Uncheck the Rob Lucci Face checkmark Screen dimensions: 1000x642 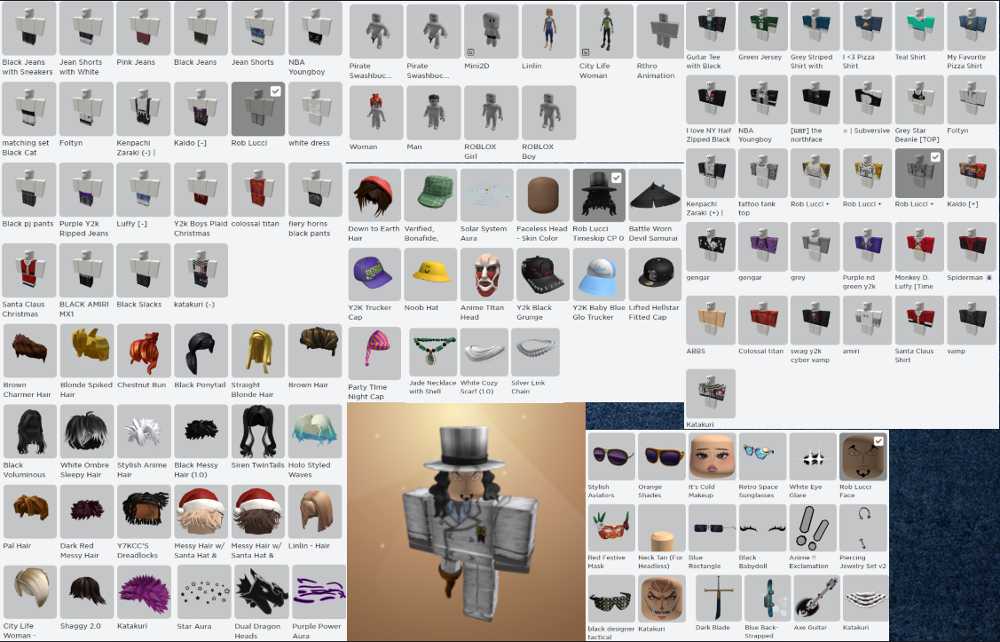click(x=878, y=441)
